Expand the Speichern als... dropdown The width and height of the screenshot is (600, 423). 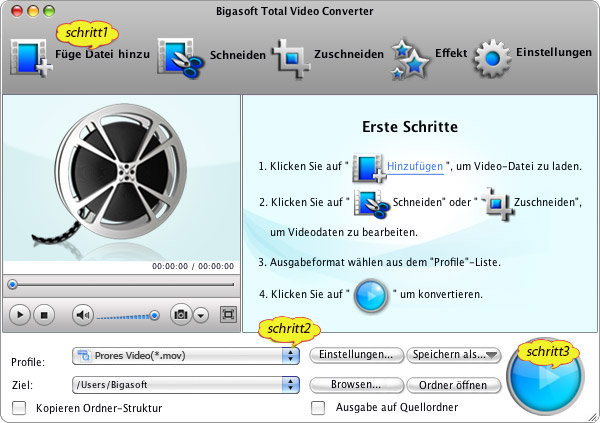coord(453,355)
